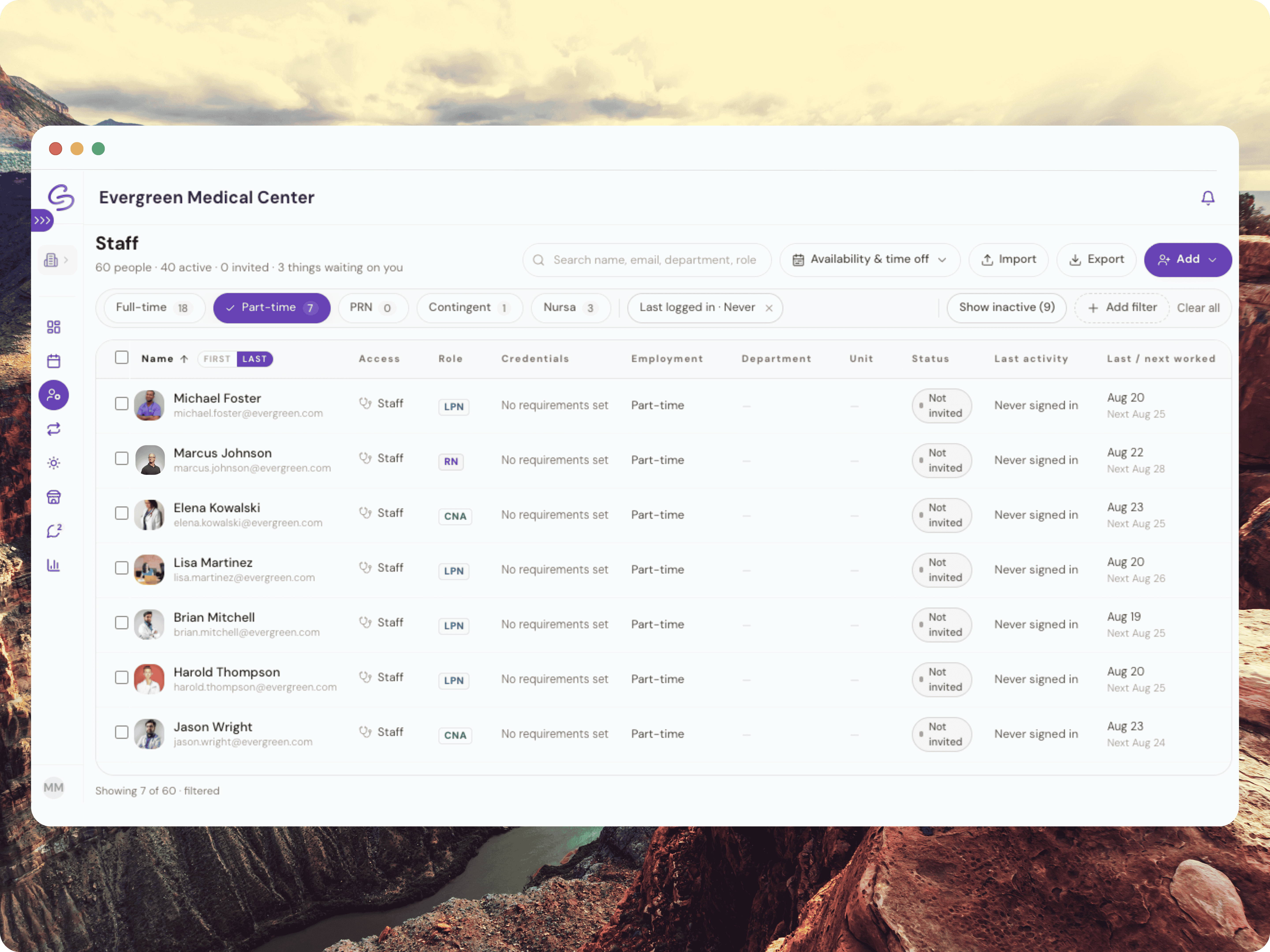Click Harold Thompson's profile photo
Screen dimensions: 1270x952
149,679
